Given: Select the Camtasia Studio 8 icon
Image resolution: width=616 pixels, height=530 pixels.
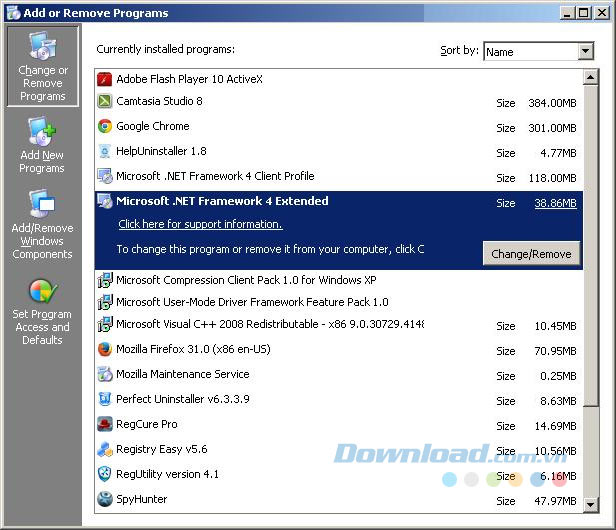Looking at the screenshot, I should pyautogui.click(x=105, y=102).
